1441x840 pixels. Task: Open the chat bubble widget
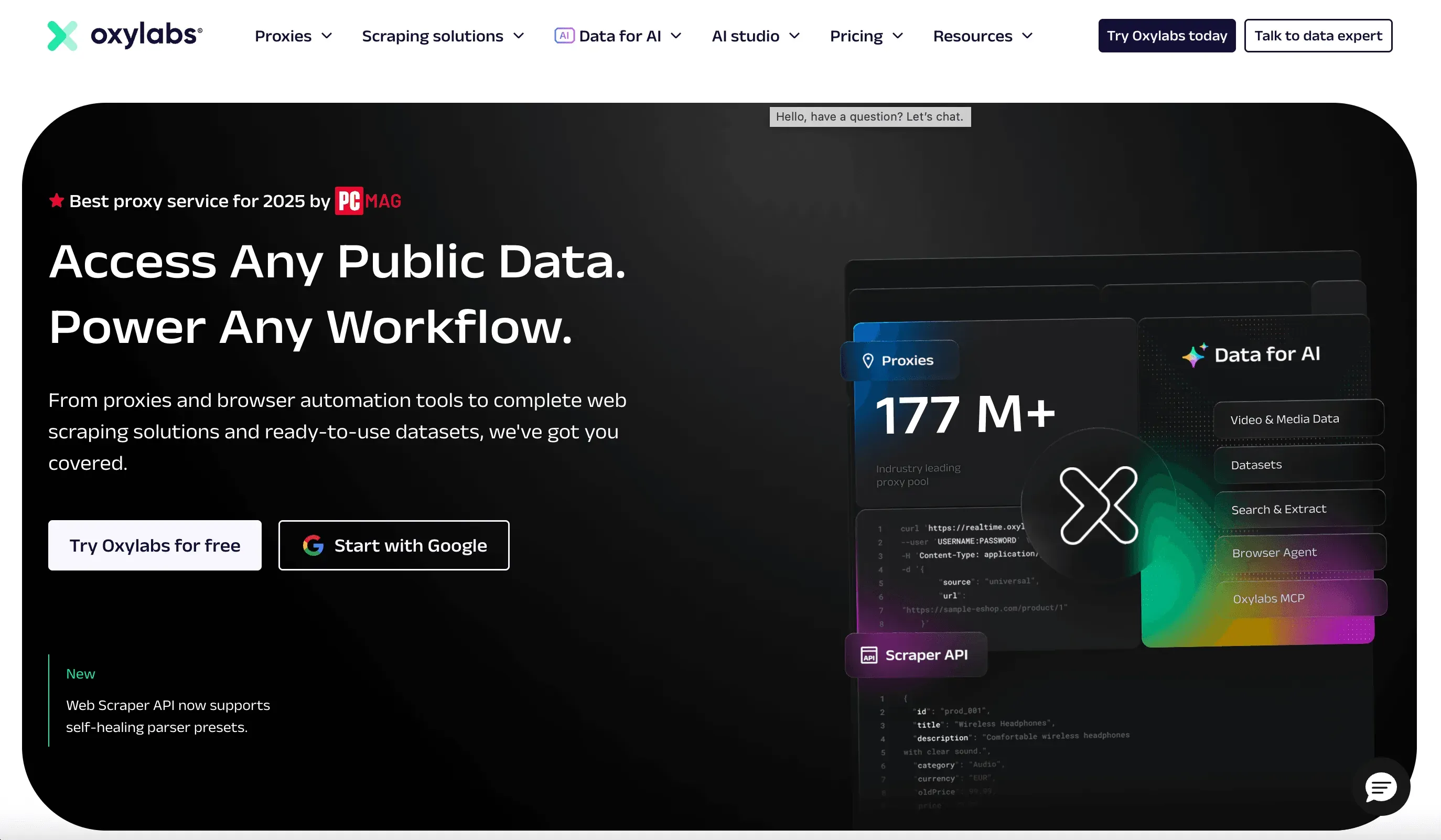tap(1381, 788)
